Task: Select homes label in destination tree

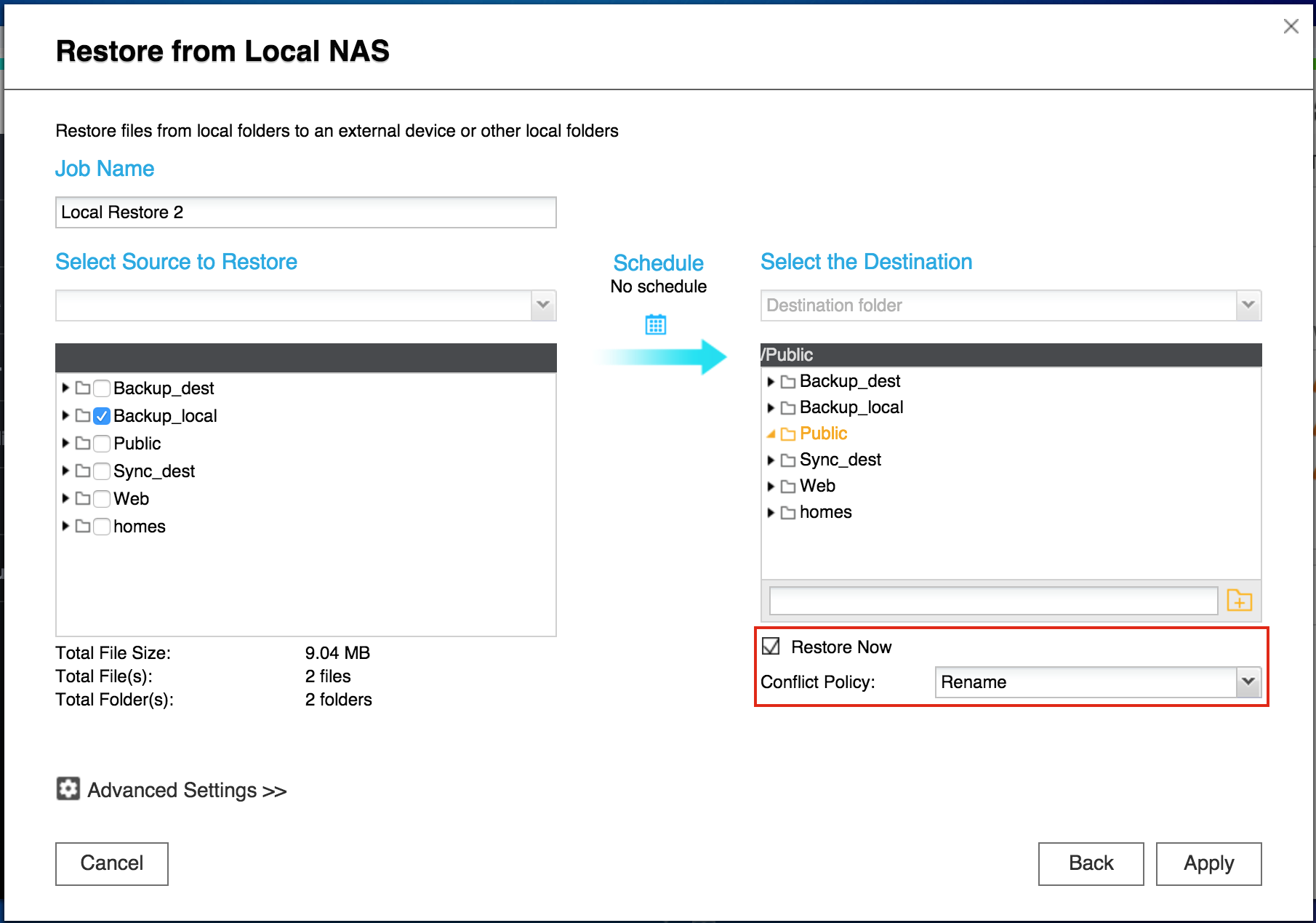Action: tap(825, 512)
